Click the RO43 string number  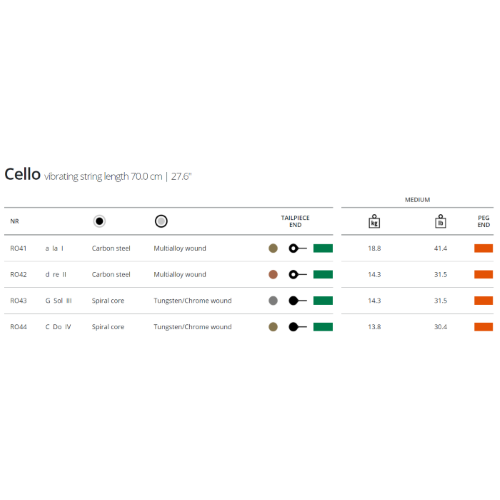tap(18, 301)
